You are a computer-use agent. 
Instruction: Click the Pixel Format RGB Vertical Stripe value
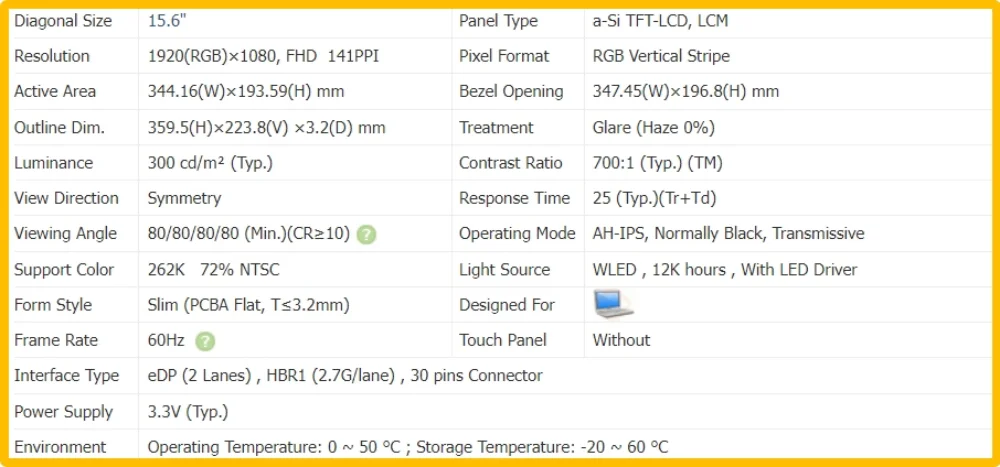661,56
